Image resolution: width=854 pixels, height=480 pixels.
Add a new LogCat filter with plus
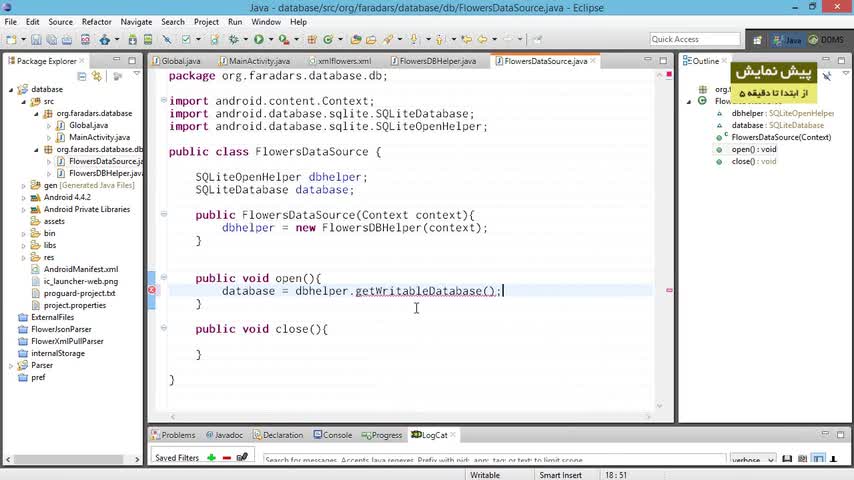click(x=211, y=458)
